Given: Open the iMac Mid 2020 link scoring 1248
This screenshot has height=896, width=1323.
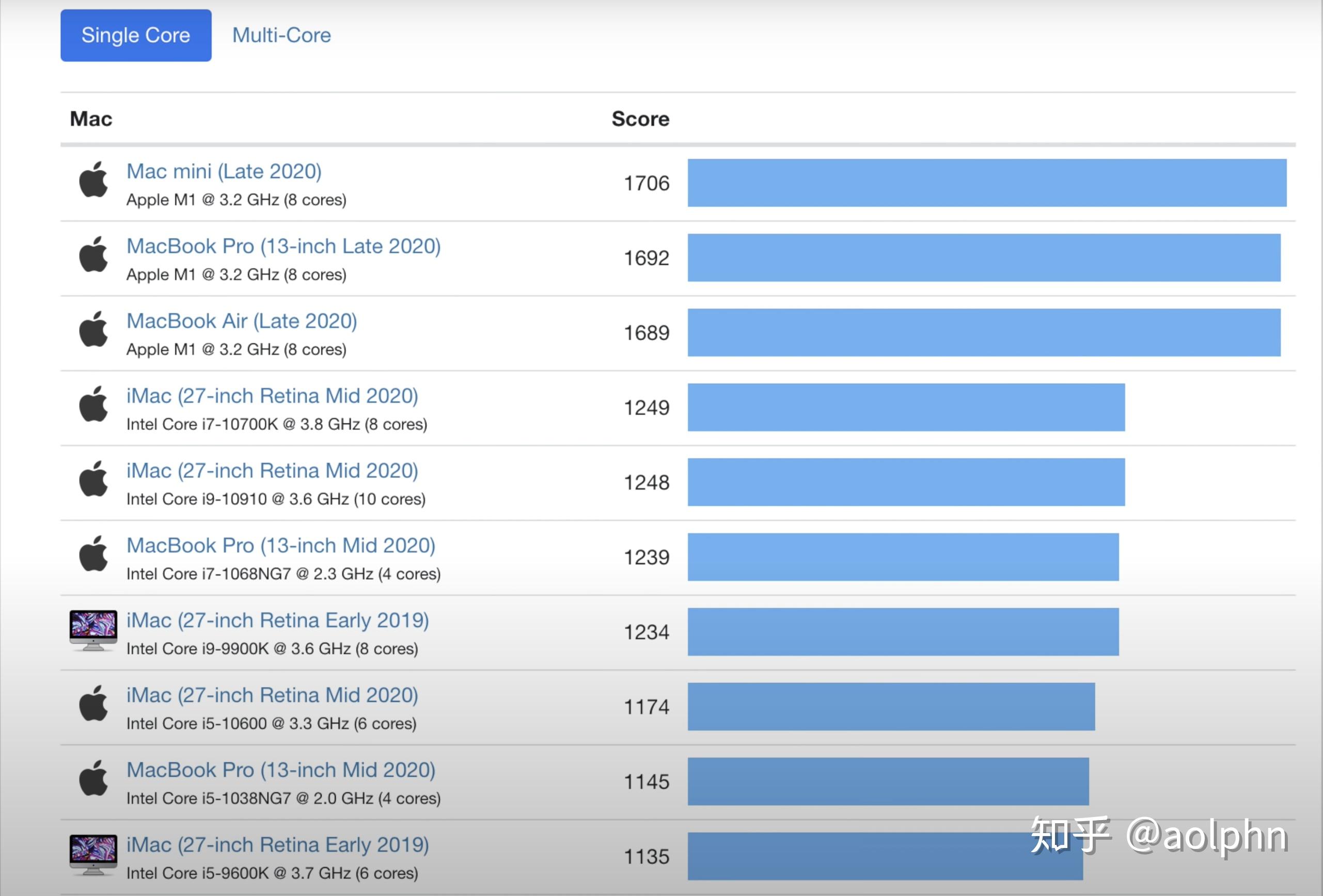Looking at the screenshot, I should 272,471.
